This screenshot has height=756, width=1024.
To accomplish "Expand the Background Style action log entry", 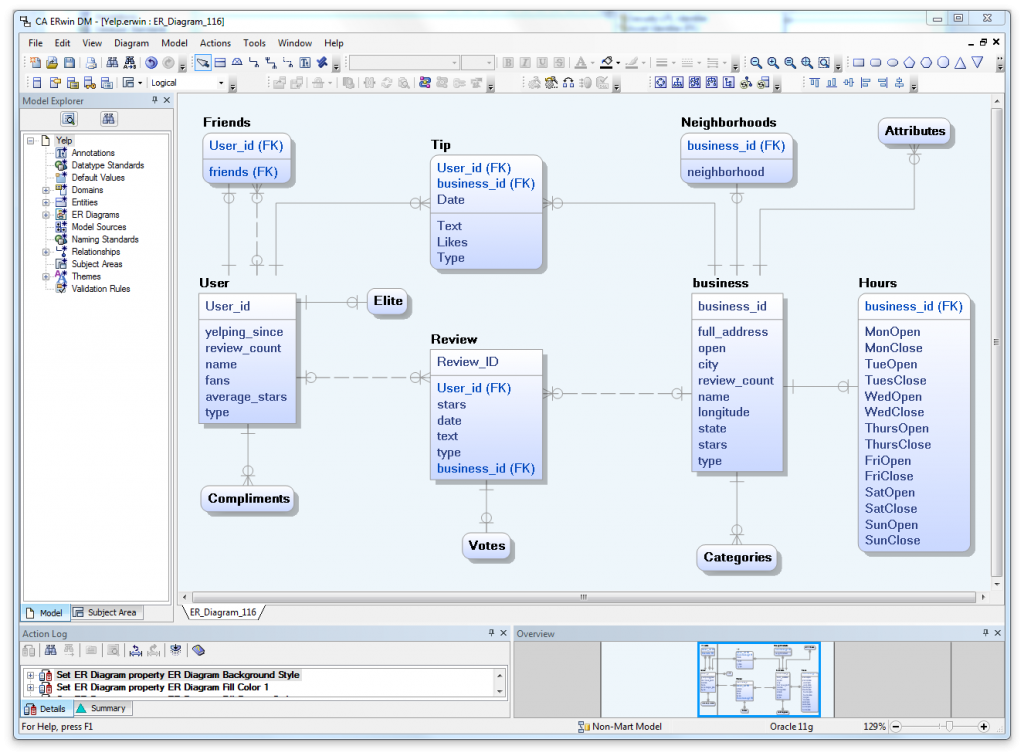I will click(x=30, y=675).
